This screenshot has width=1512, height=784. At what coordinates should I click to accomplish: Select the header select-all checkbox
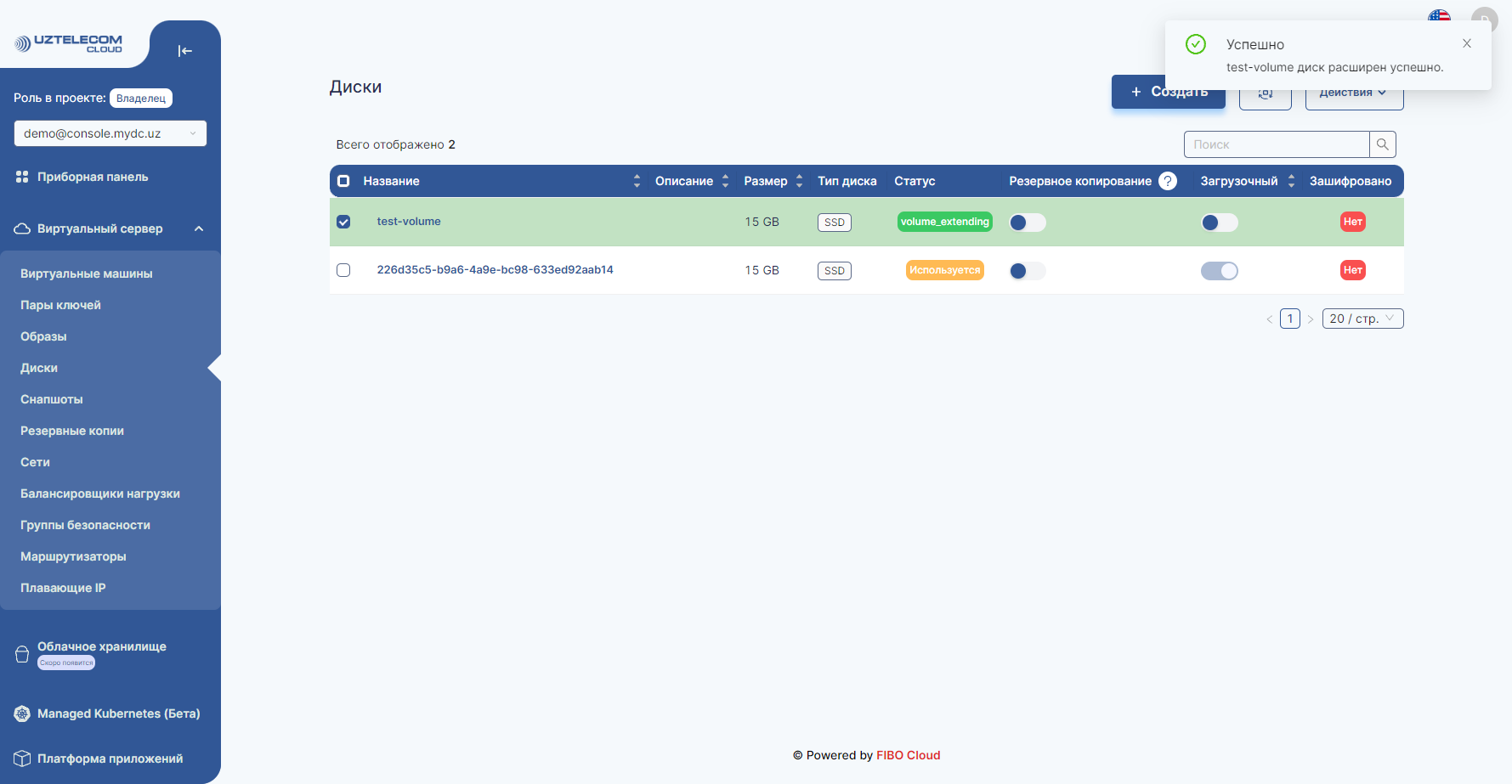tap(343, 181)
